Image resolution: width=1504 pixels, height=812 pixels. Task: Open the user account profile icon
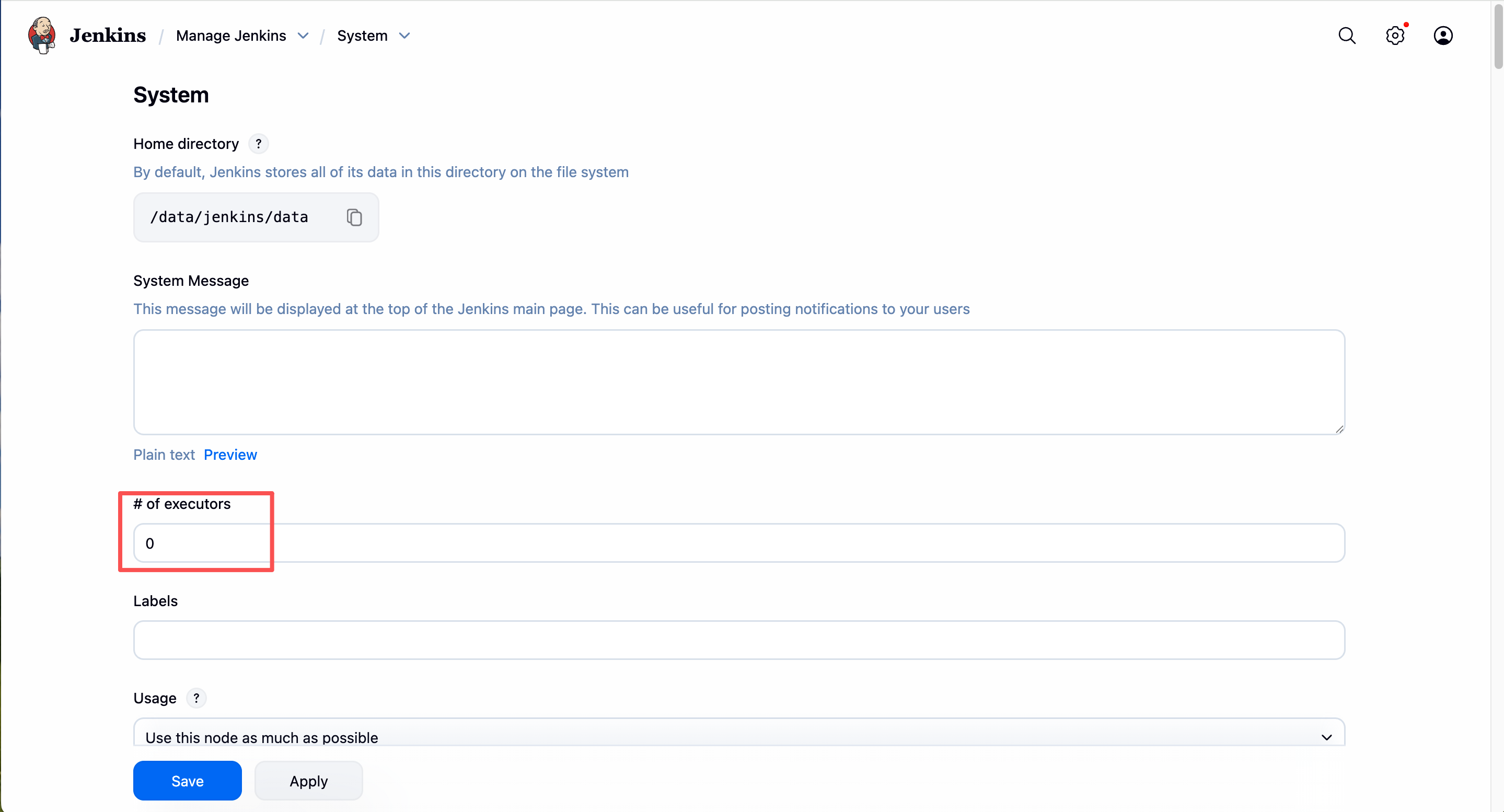pyautogui.click(x=1443, y=36)
